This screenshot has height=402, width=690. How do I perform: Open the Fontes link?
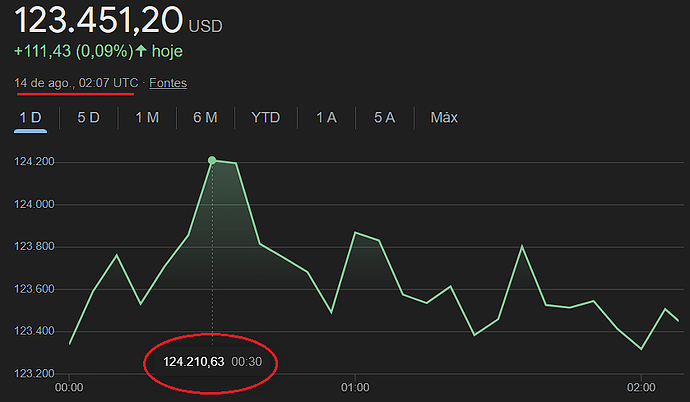point(168,83)
